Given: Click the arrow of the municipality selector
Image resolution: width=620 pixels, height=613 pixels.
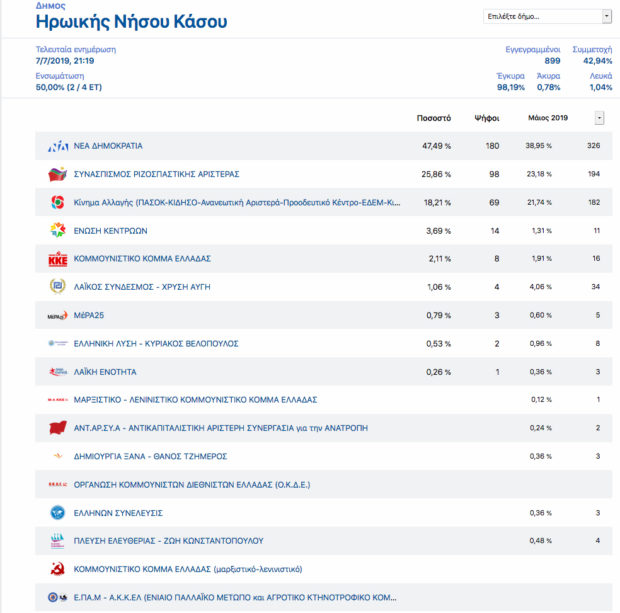Looking at the screenshot, I should [607, 17].
